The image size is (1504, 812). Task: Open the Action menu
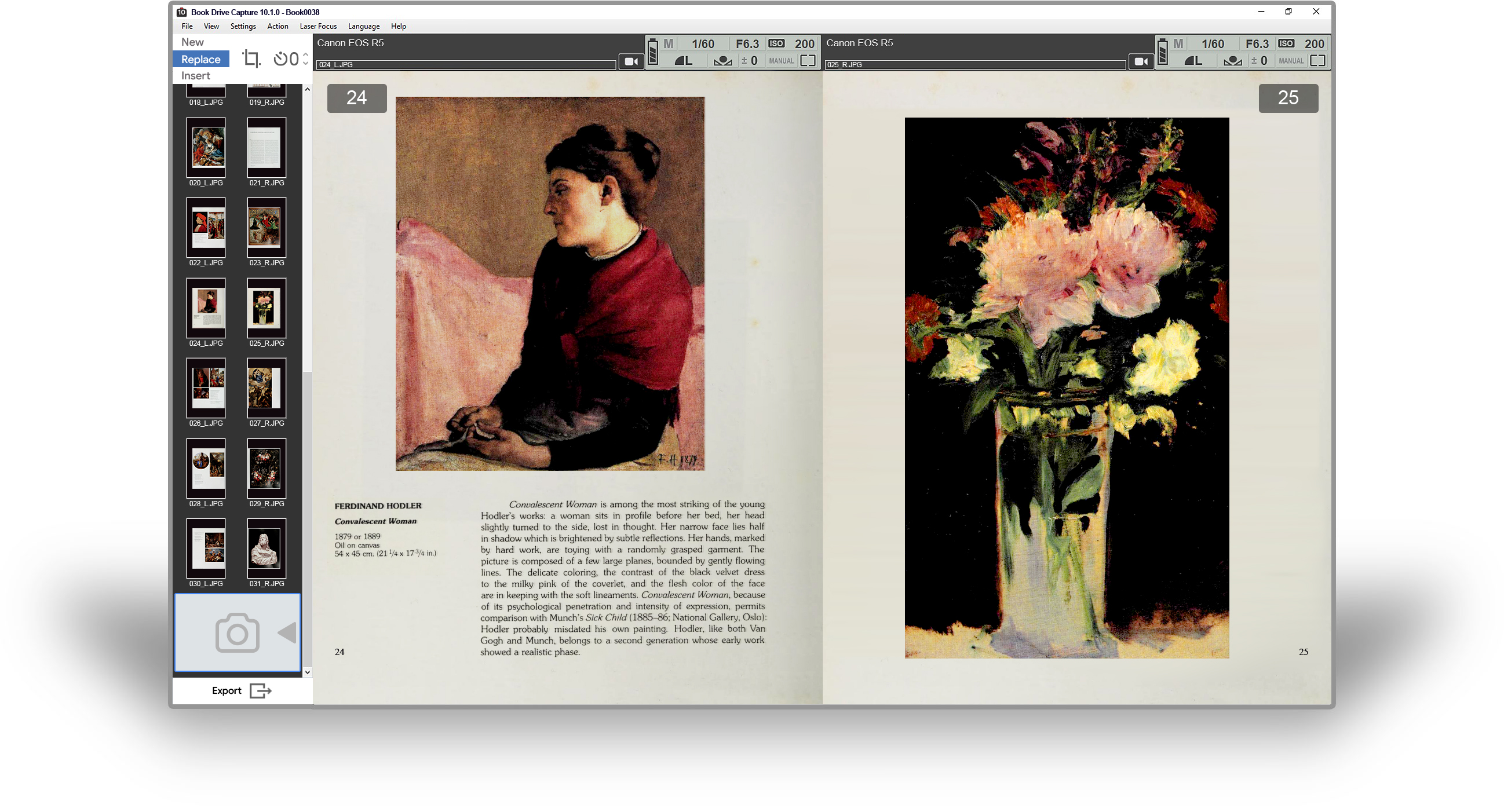278,26
